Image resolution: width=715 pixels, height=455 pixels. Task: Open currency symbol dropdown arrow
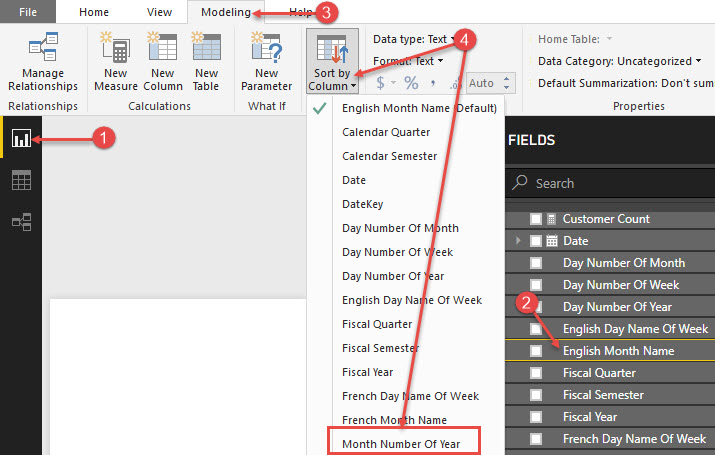[x=393, y=83]
